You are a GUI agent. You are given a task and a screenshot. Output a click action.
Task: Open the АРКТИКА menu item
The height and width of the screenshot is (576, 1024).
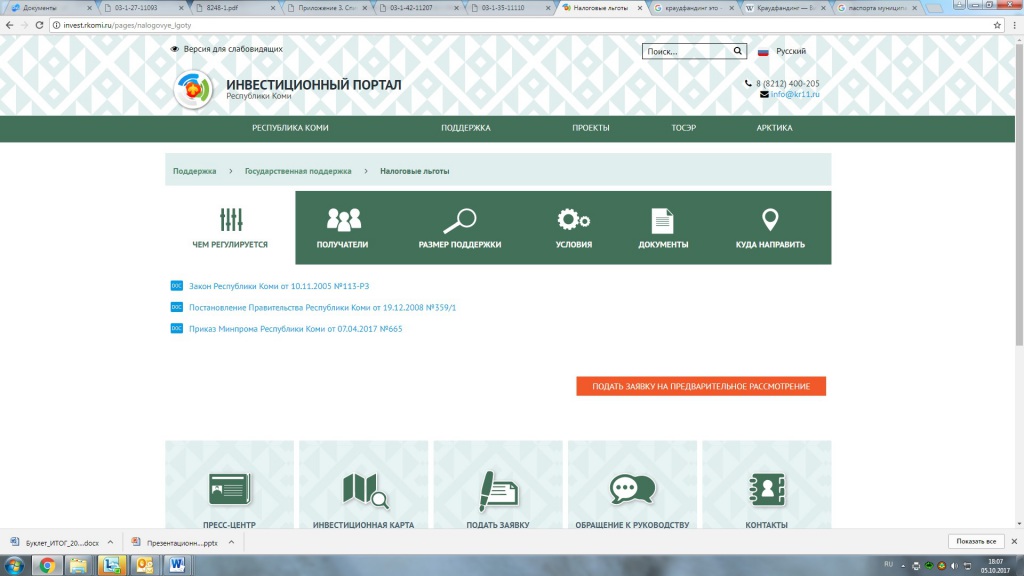(775, 128)
